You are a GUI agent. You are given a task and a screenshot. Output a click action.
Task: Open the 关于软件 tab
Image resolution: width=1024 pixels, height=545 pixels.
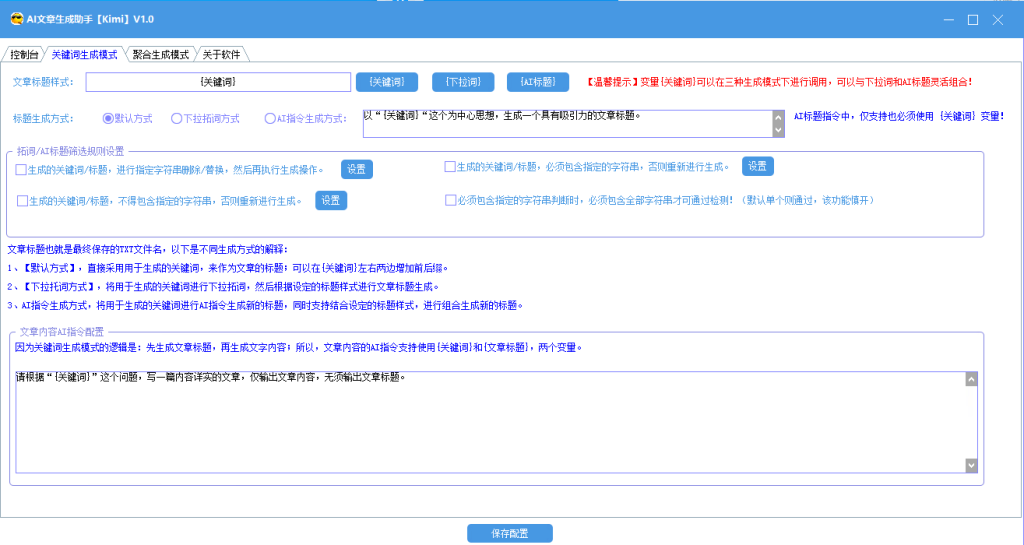pyautogui.click(x=221, y=54)
